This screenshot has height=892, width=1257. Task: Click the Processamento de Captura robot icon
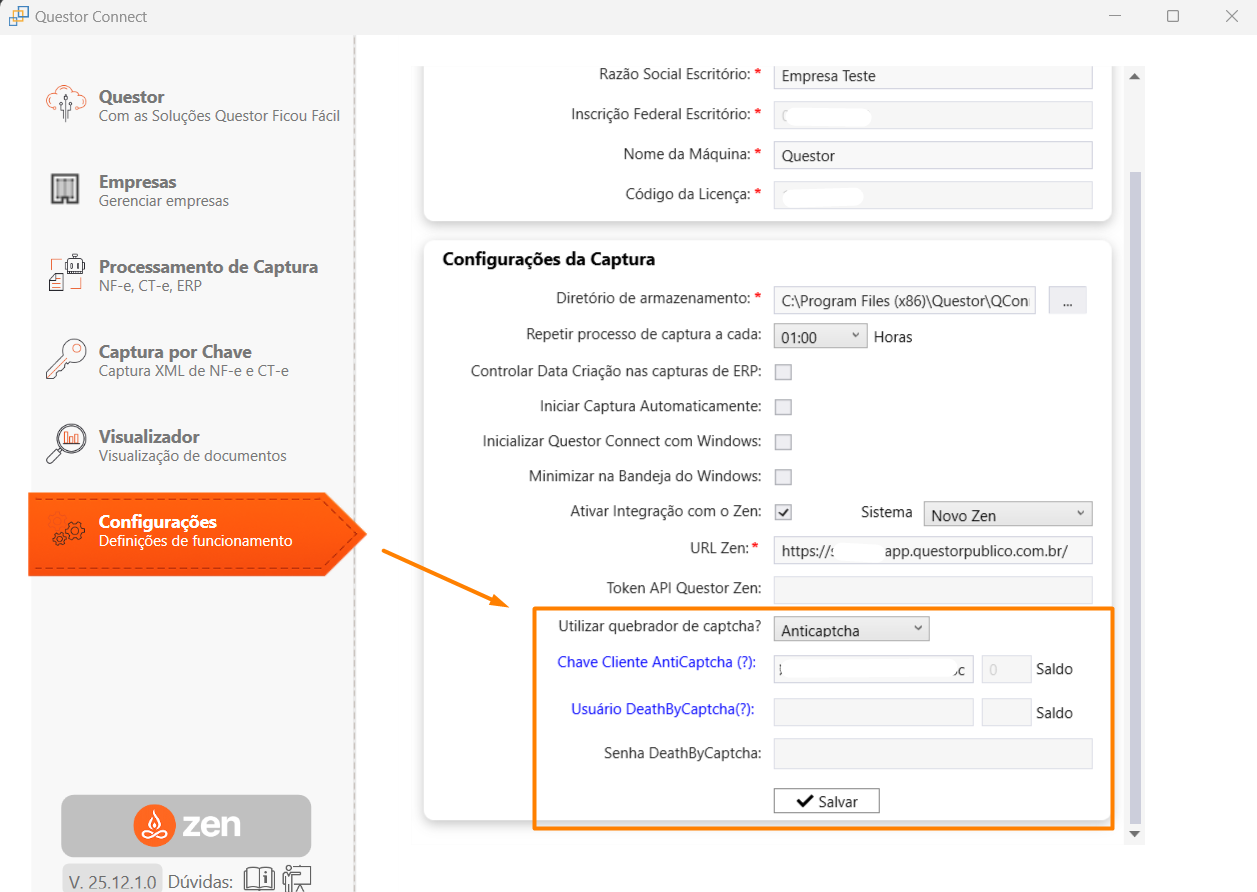coord(66,274)
